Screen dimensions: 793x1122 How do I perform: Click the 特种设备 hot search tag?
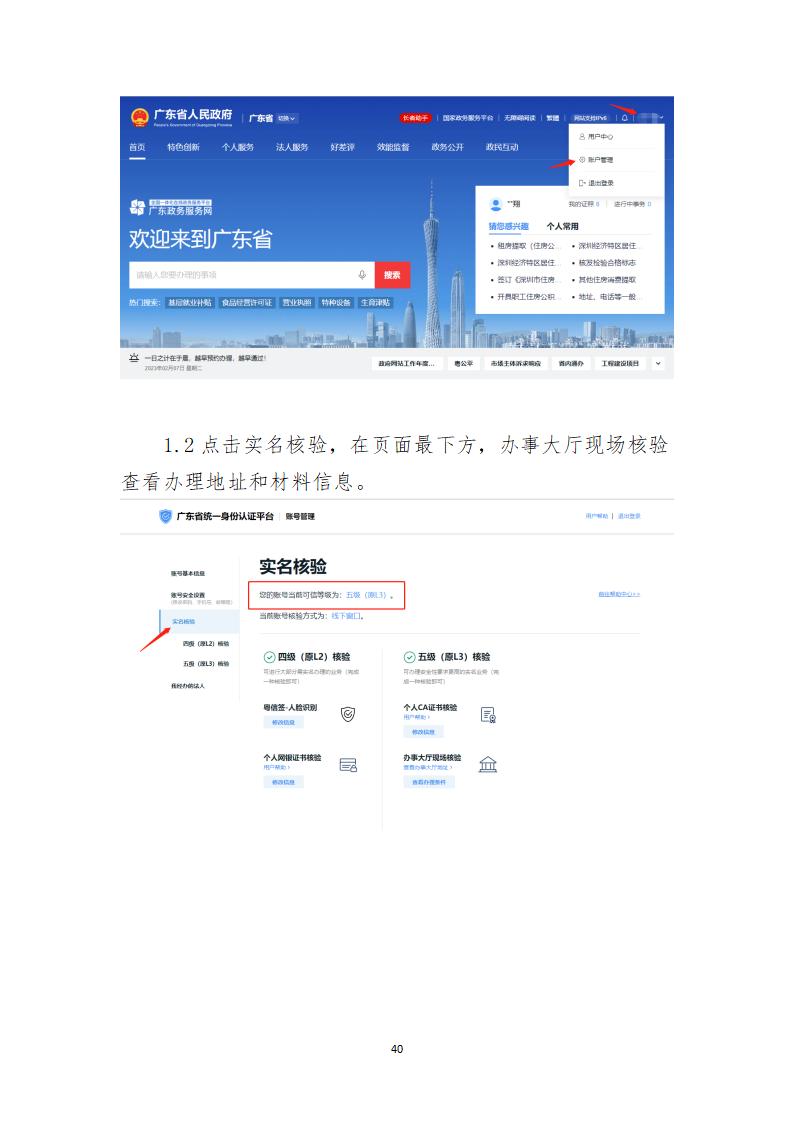pos(336,303)
